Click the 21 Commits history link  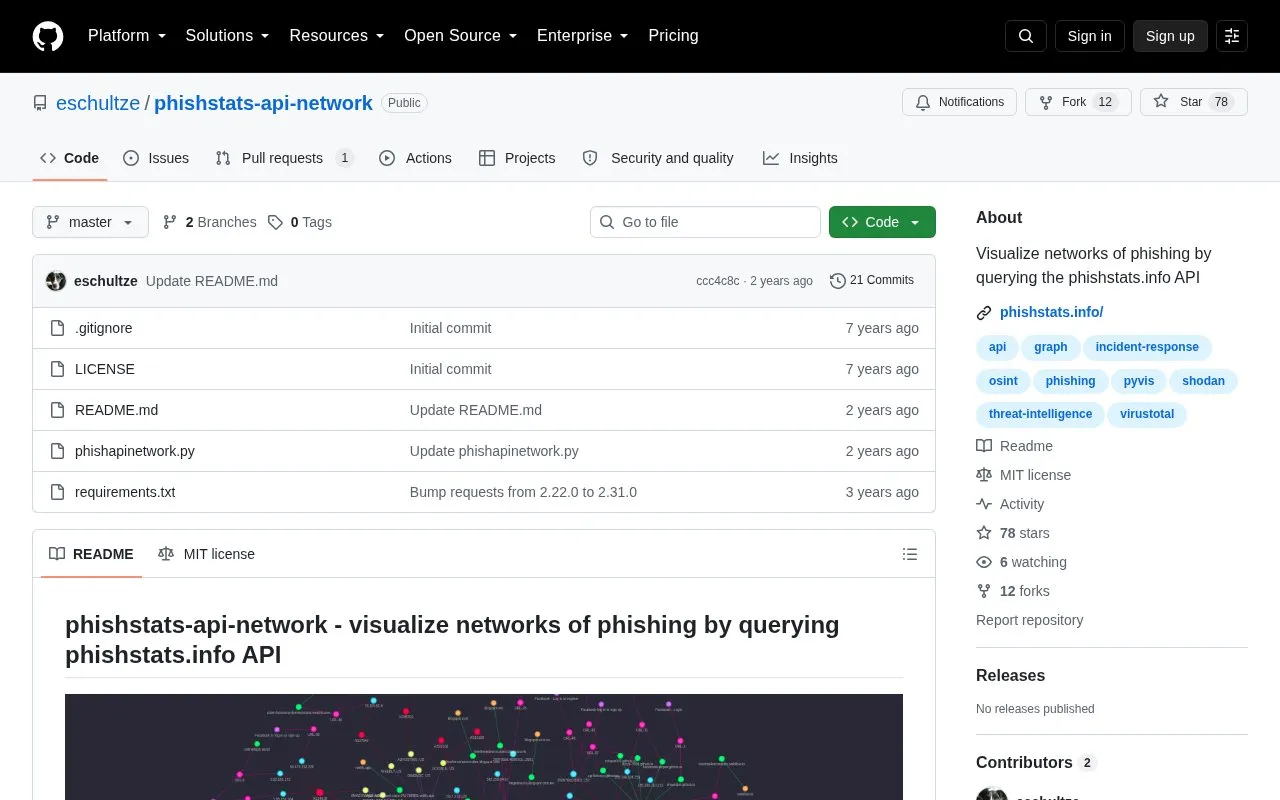[872, 280]
